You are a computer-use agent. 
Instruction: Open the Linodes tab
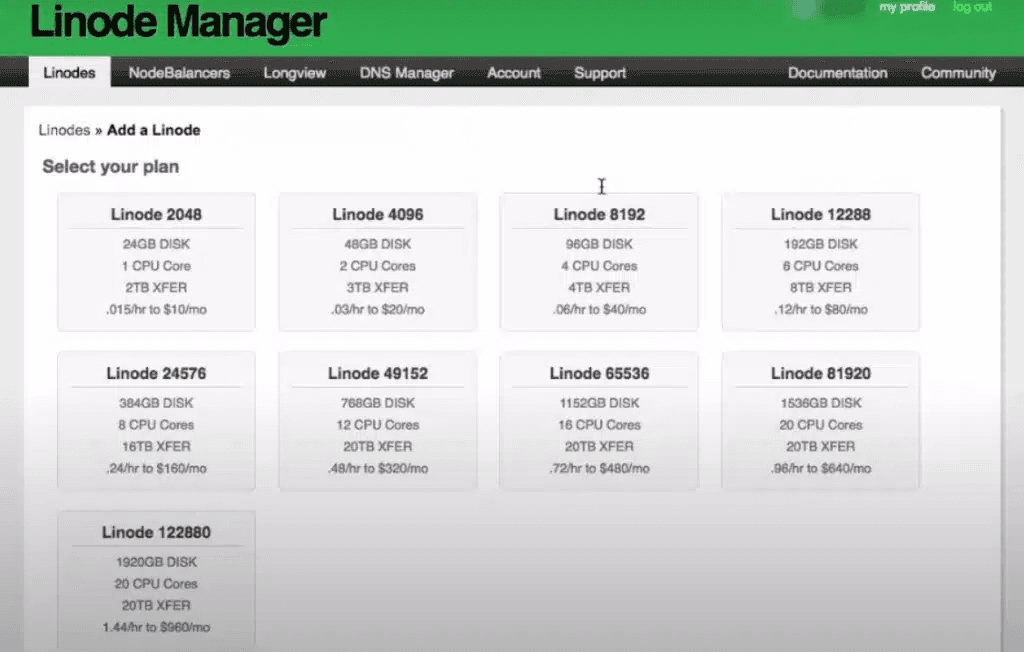point(69,73)
